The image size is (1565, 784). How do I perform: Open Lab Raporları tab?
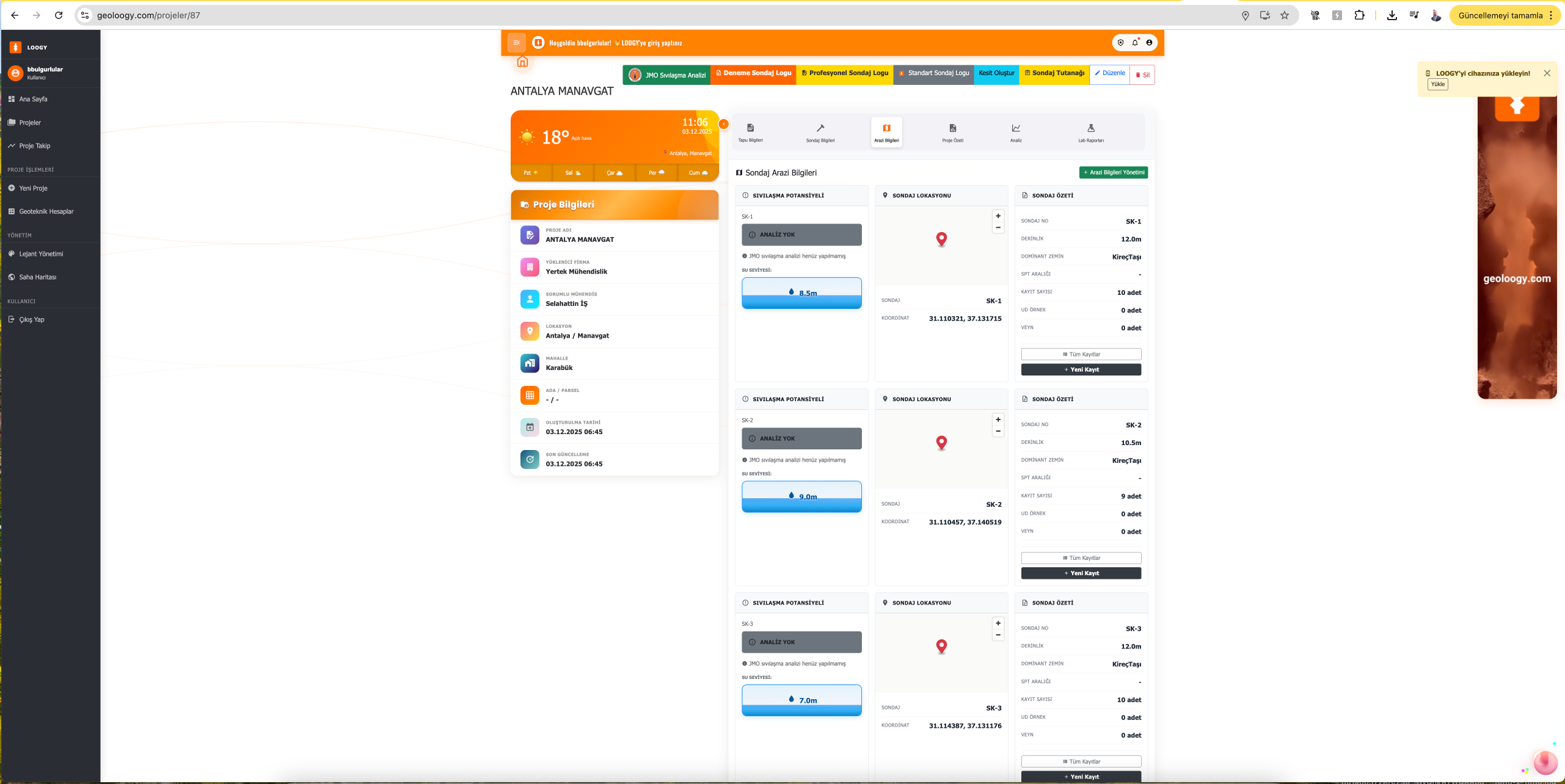tap(1090, 132)
